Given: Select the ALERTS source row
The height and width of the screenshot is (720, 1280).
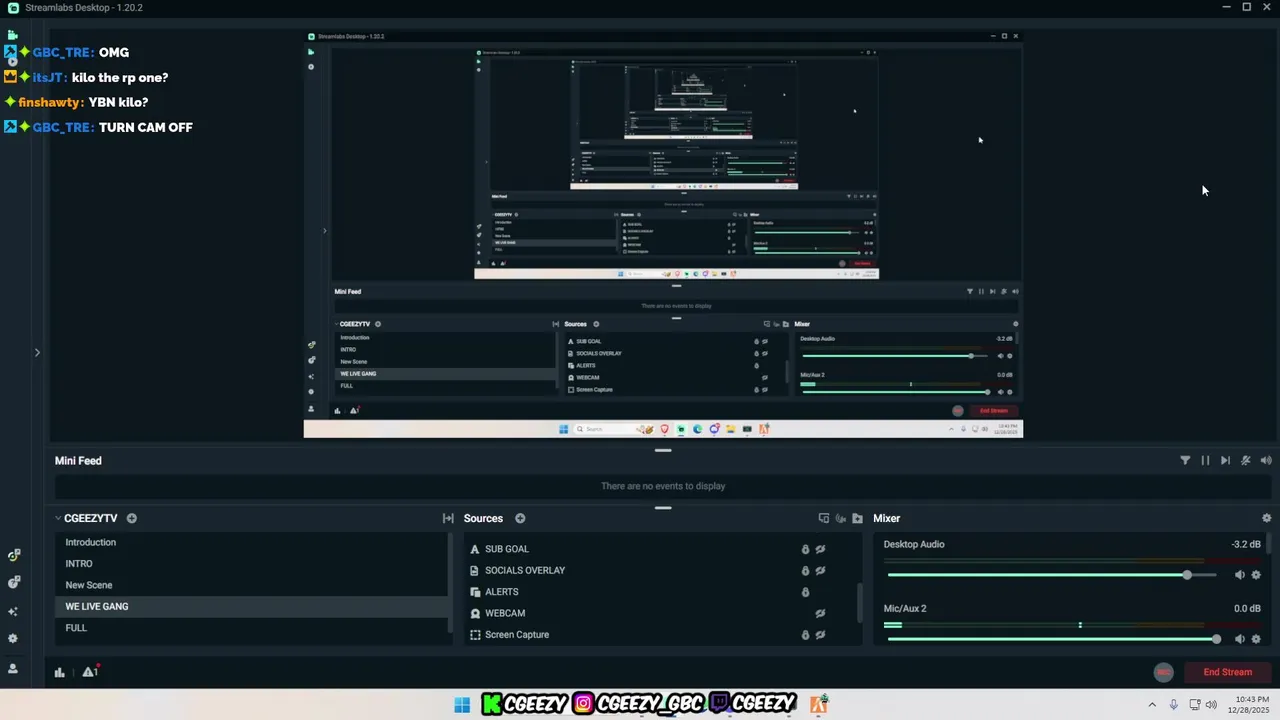Looking at the screenshot, I should (660, 592).
